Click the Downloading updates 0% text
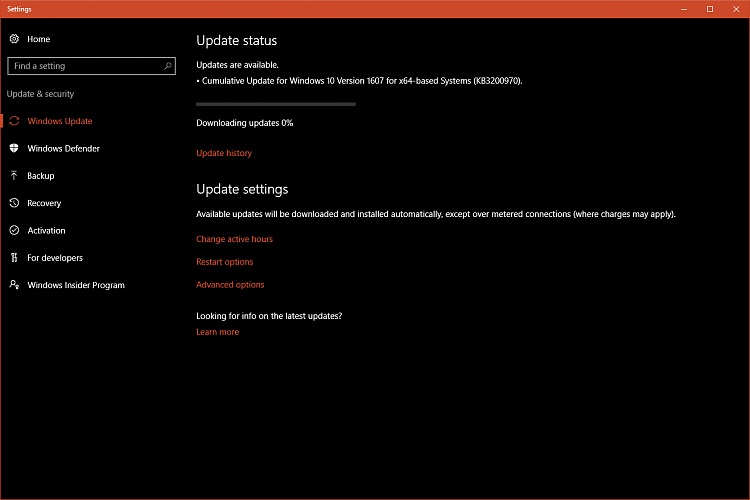 (245, 123)
